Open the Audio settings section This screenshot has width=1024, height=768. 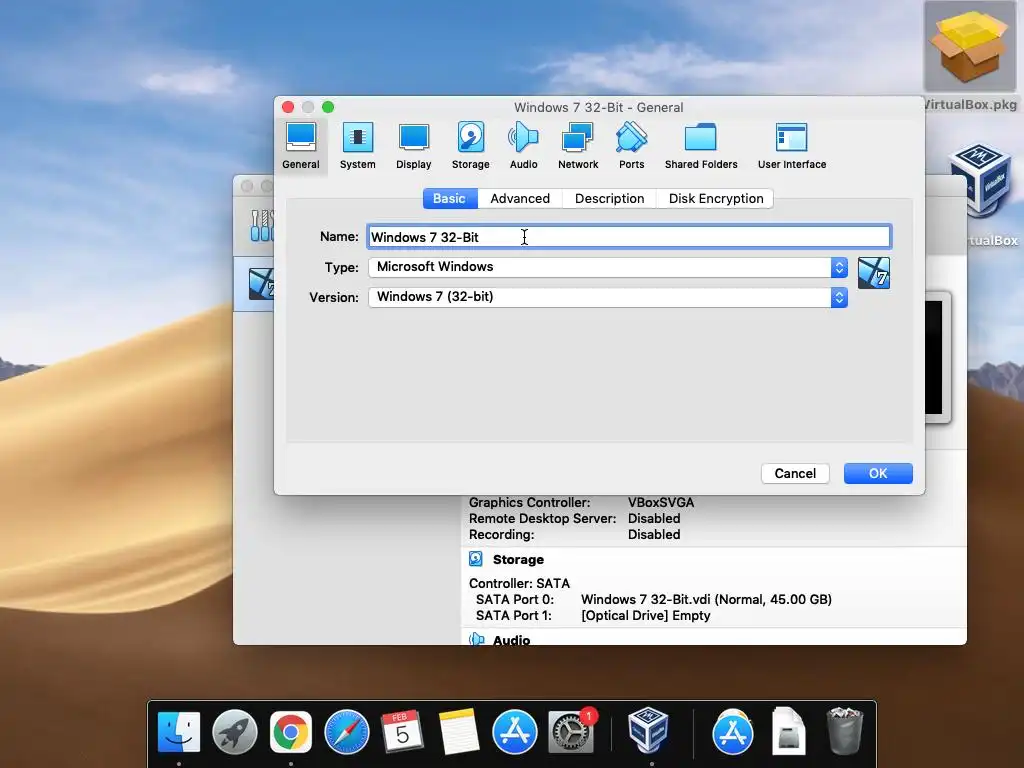coord(523,146)
